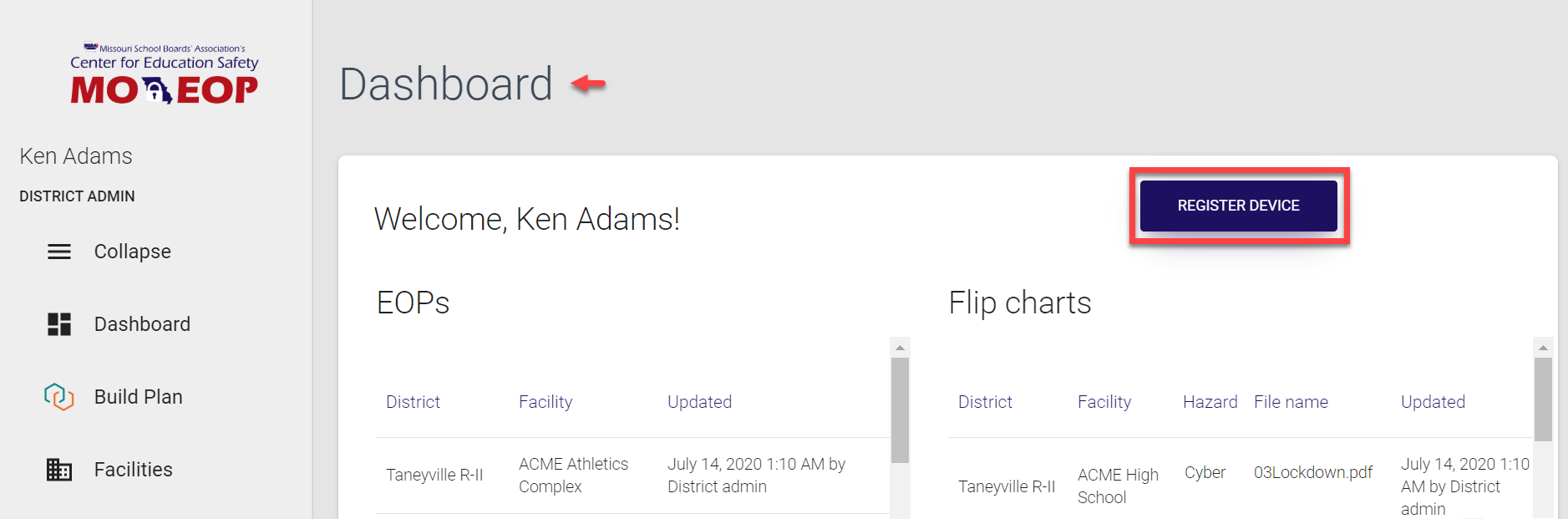
Task: Click the Facilities building icon
Action: click(x=59, y=470)
